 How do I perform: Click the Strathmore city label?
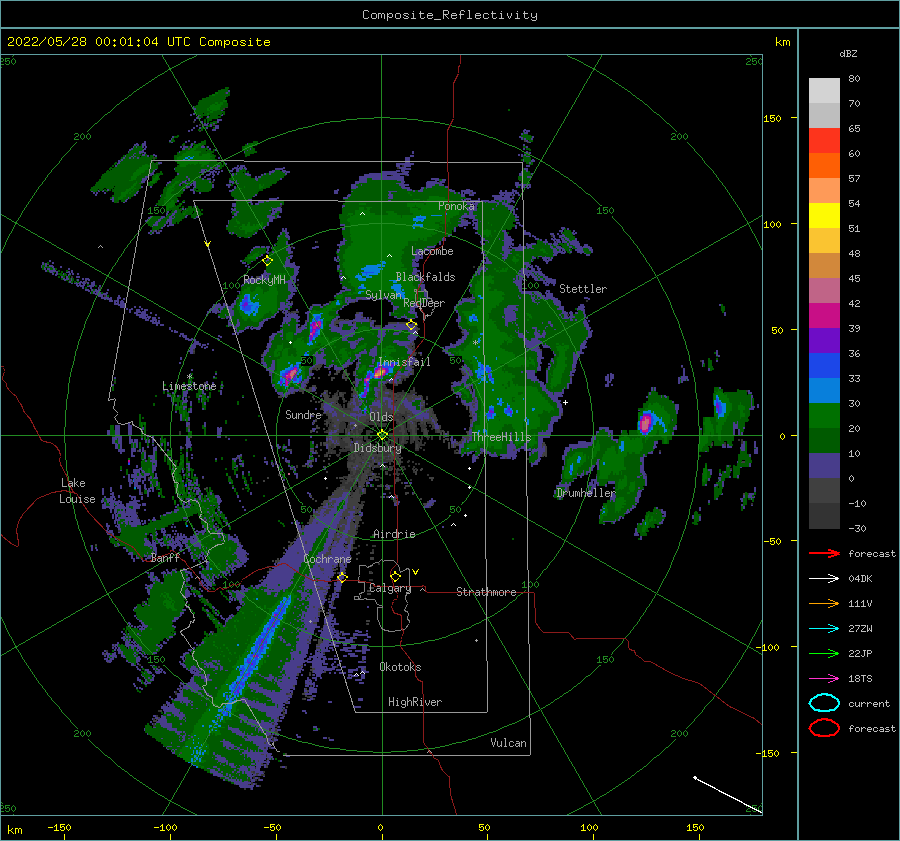pos(486,592)
